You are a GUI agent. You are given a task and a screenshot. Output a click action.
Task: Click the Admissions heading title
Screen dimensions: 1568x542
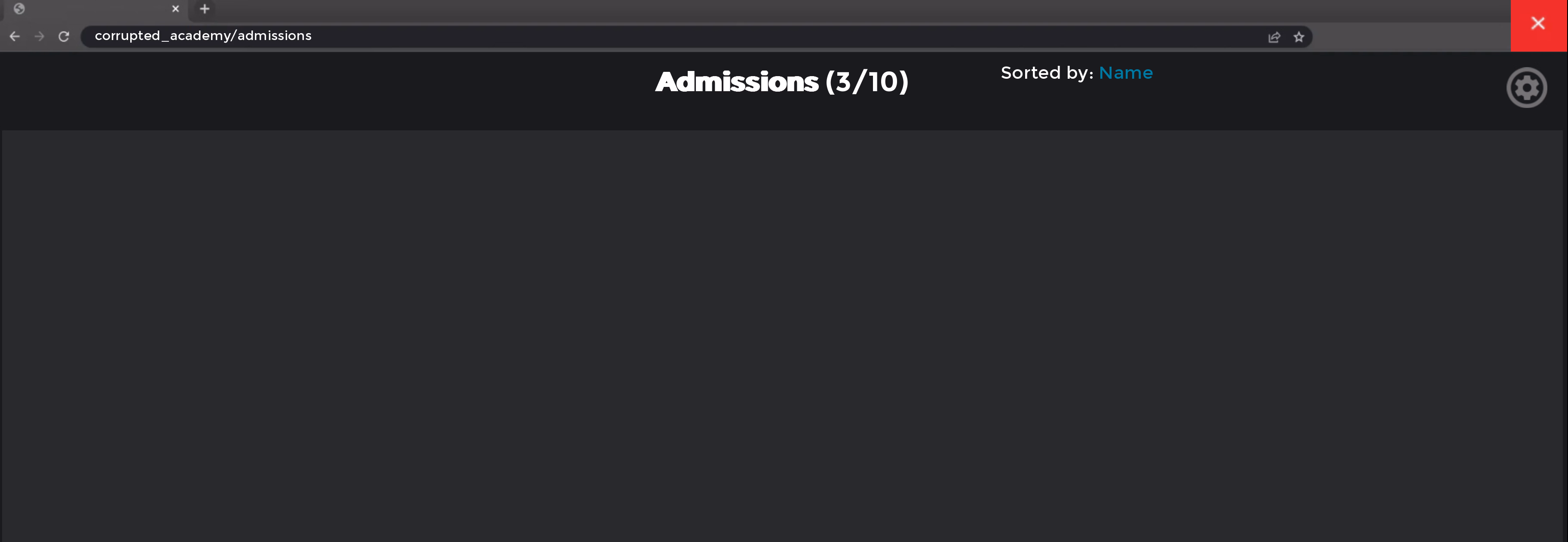[x=737, y=82]
